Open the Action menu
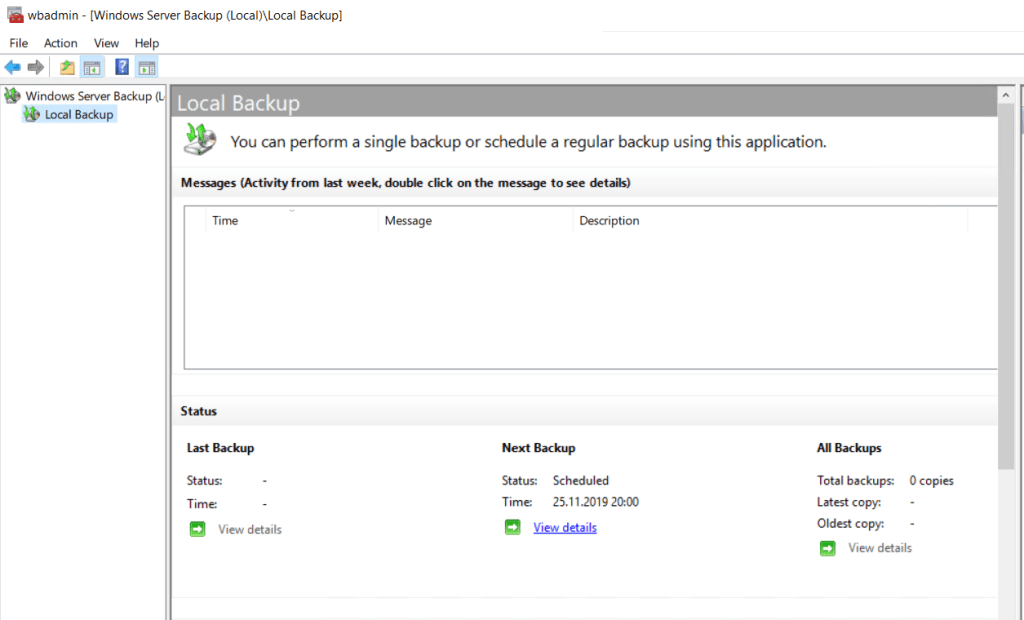1024x620 pixels. [x=60, y=43]
